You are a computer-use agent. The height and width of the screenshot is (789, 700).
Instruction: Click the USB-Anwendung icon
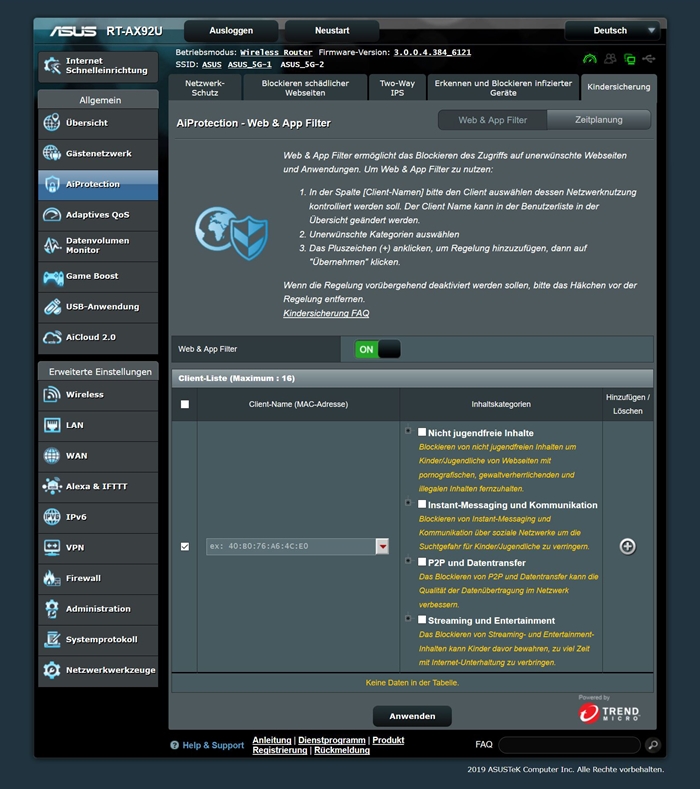[52, 306]
